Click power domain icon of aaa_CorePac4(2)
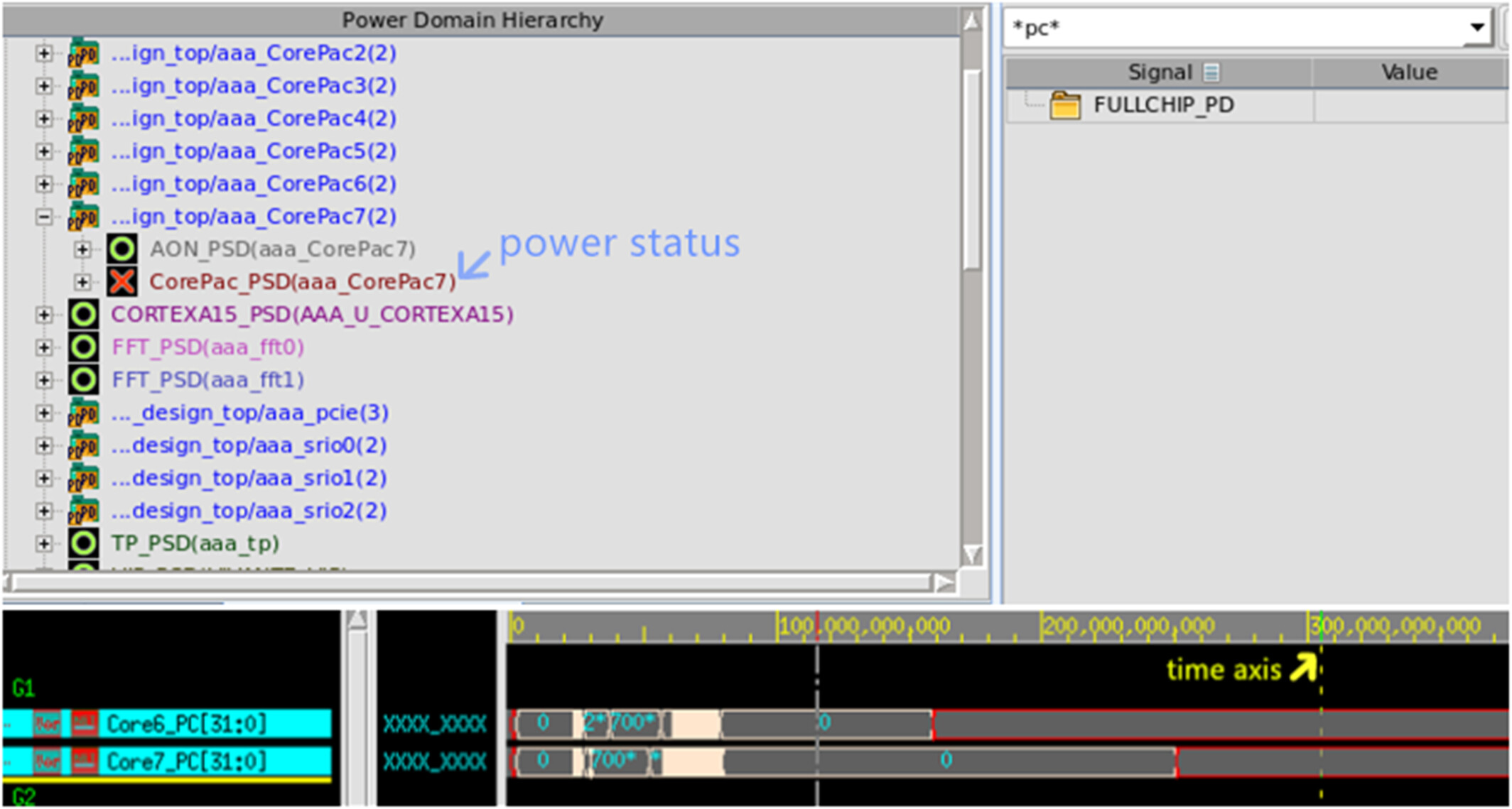Image resolution: width=1512 pixels, height=809 pixels. tap(83, 119)
